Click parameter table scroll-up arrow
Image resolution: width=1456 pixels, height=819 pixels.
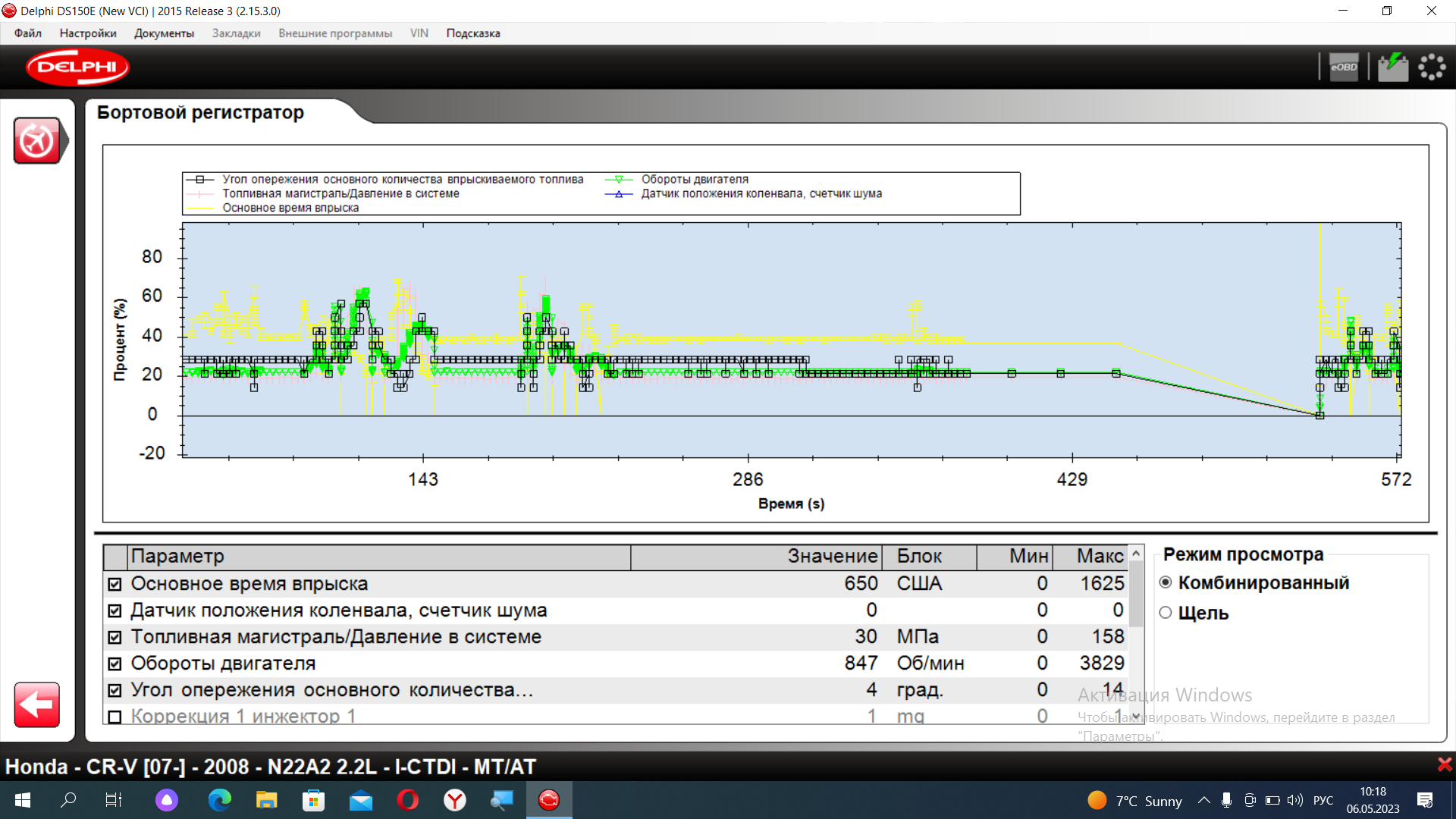pos(1136,554)
